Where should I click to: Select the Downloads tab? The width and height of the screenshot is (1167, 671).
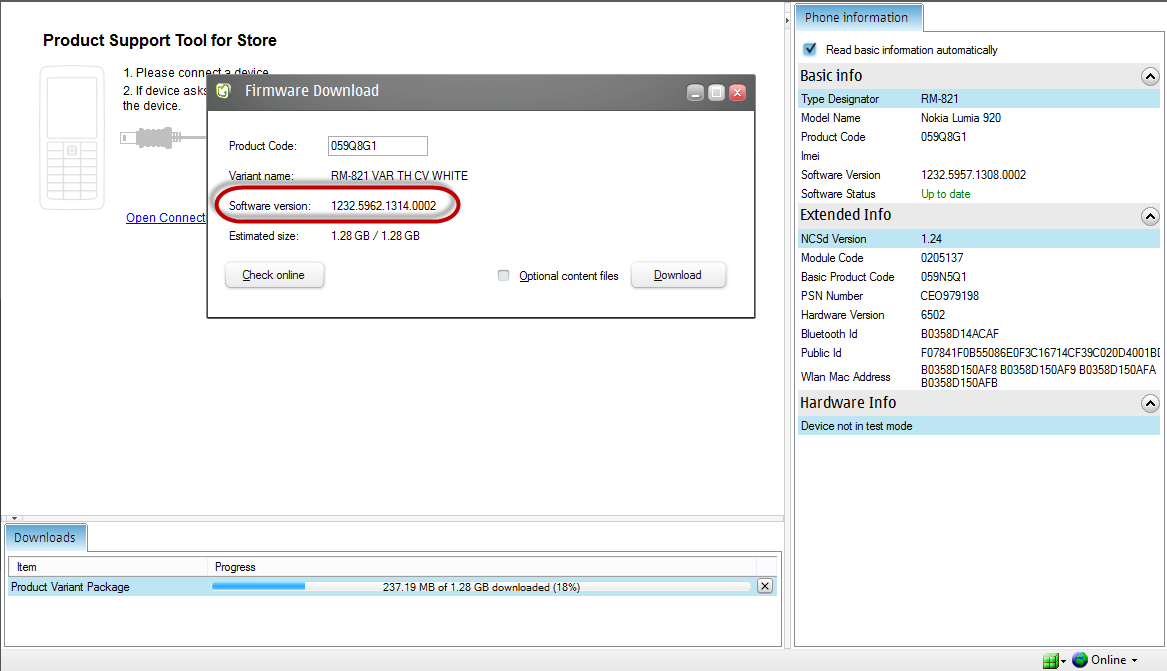pyautogui.click(x=45, y=538)
